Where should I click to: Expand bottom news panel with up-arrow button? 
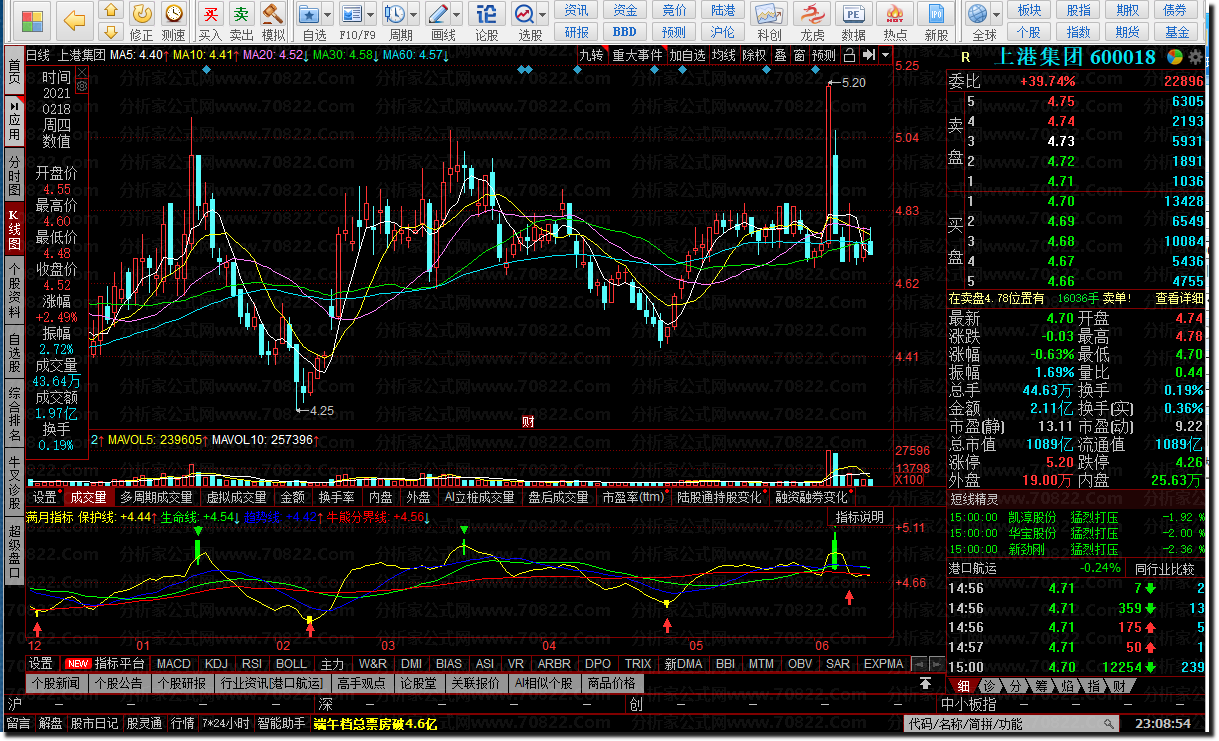(x=926, y=683)
